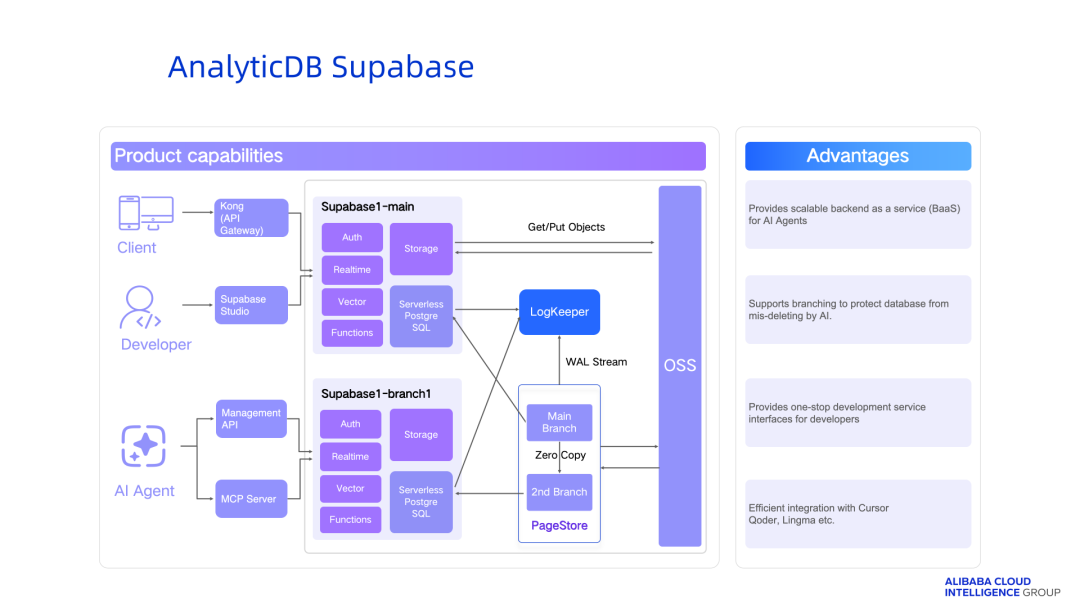Select the Supabase Studio box
The width and height of the screenshot is (1080, 608).
coord(251,305)
